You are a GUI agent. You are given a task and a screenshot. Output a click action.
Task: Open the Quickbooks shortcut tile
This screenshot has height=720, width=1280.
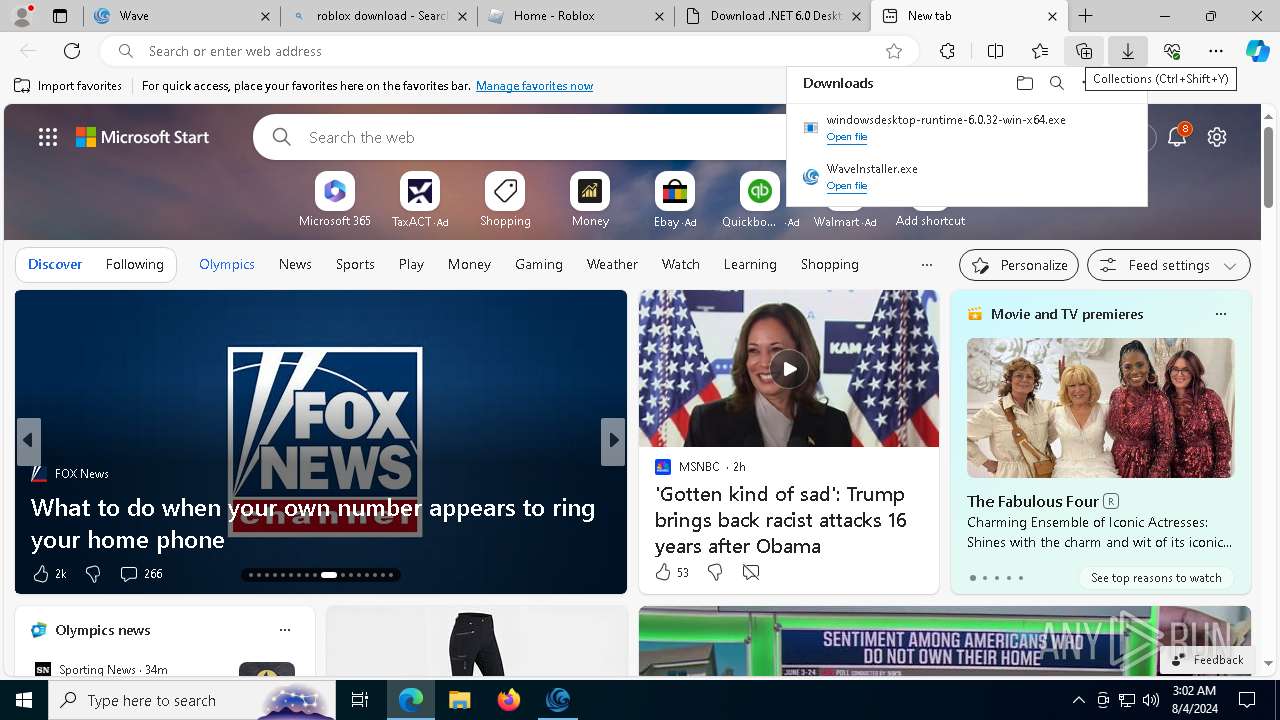760,199
